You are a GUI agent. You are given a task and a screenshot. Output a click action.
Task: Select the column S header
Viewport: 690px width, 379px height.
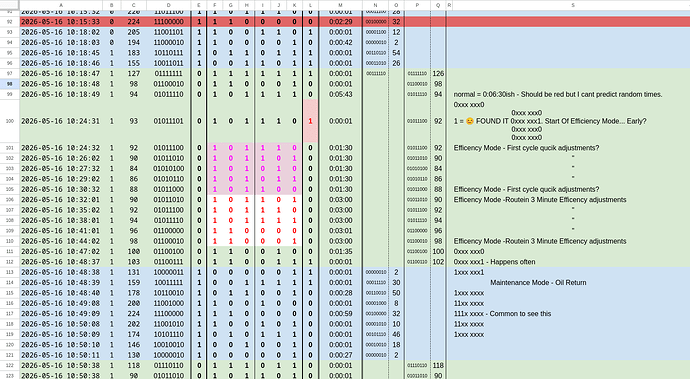[x=573, y=5]
